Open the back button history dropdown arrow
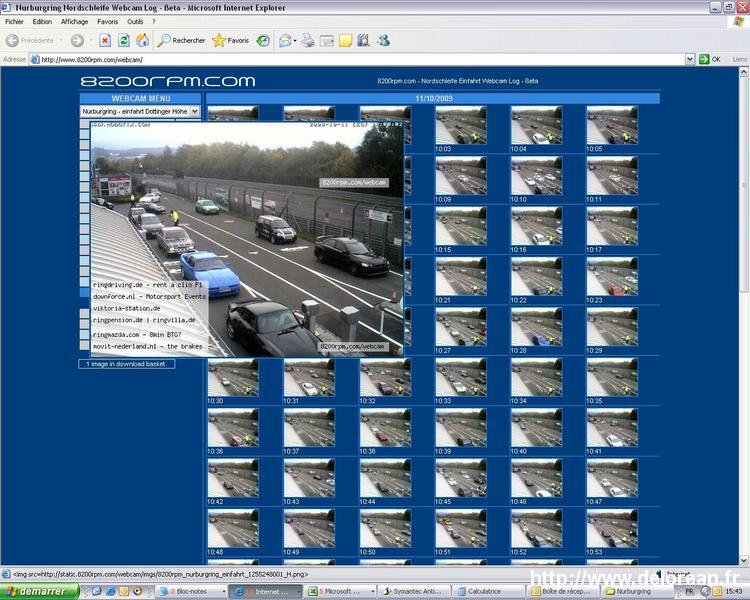The height and width of the screenshot is (600, 750). coord(61,41)
